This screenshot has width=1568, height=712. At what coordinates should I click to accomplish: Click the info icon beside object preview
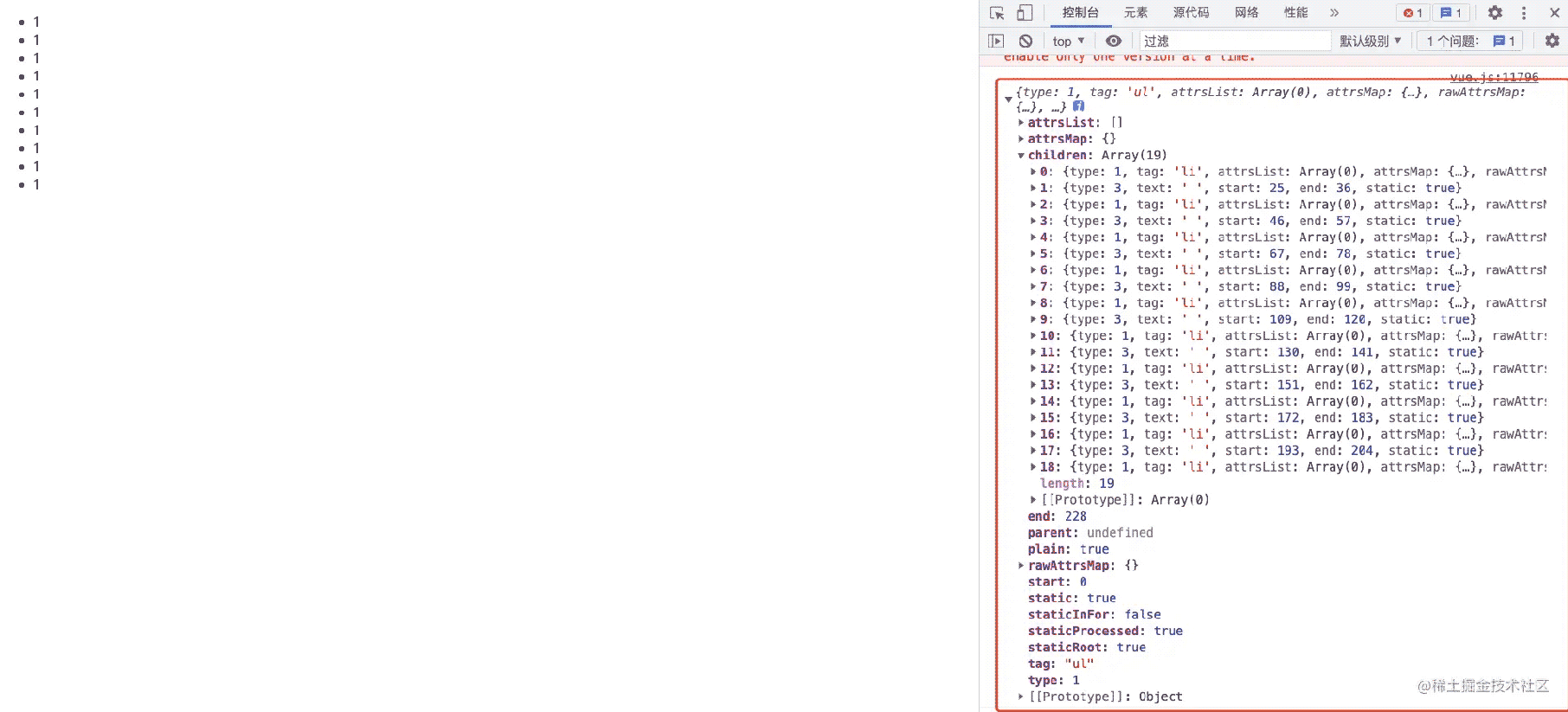[x=1078, y=106]
